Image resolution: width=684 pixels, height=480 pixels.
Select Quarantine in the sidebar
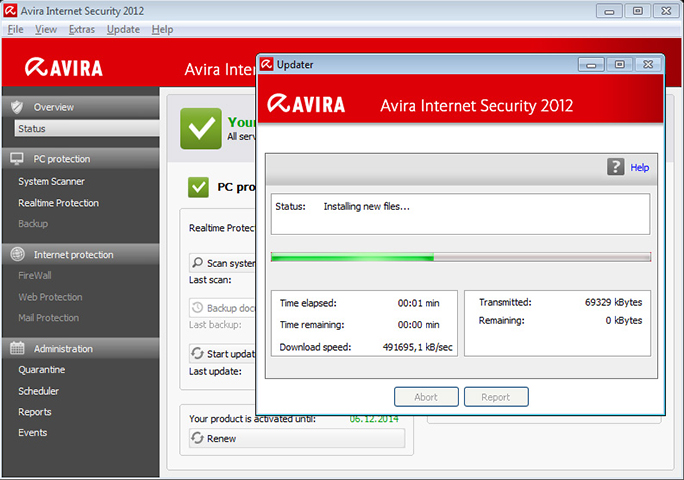41,370
